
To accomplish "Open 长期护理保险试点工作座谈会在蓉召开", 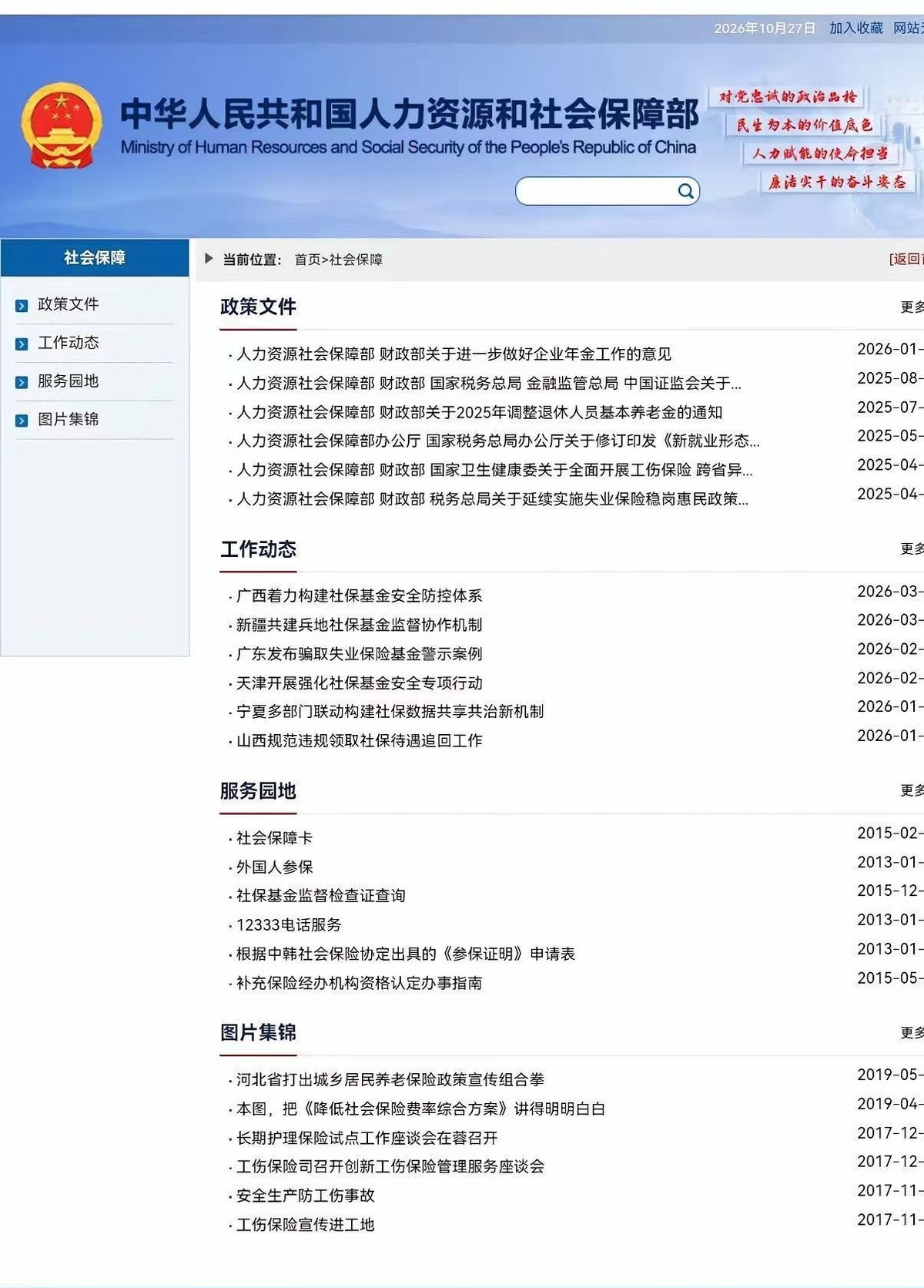I will pyautogui.click(x=367, y=1139).
